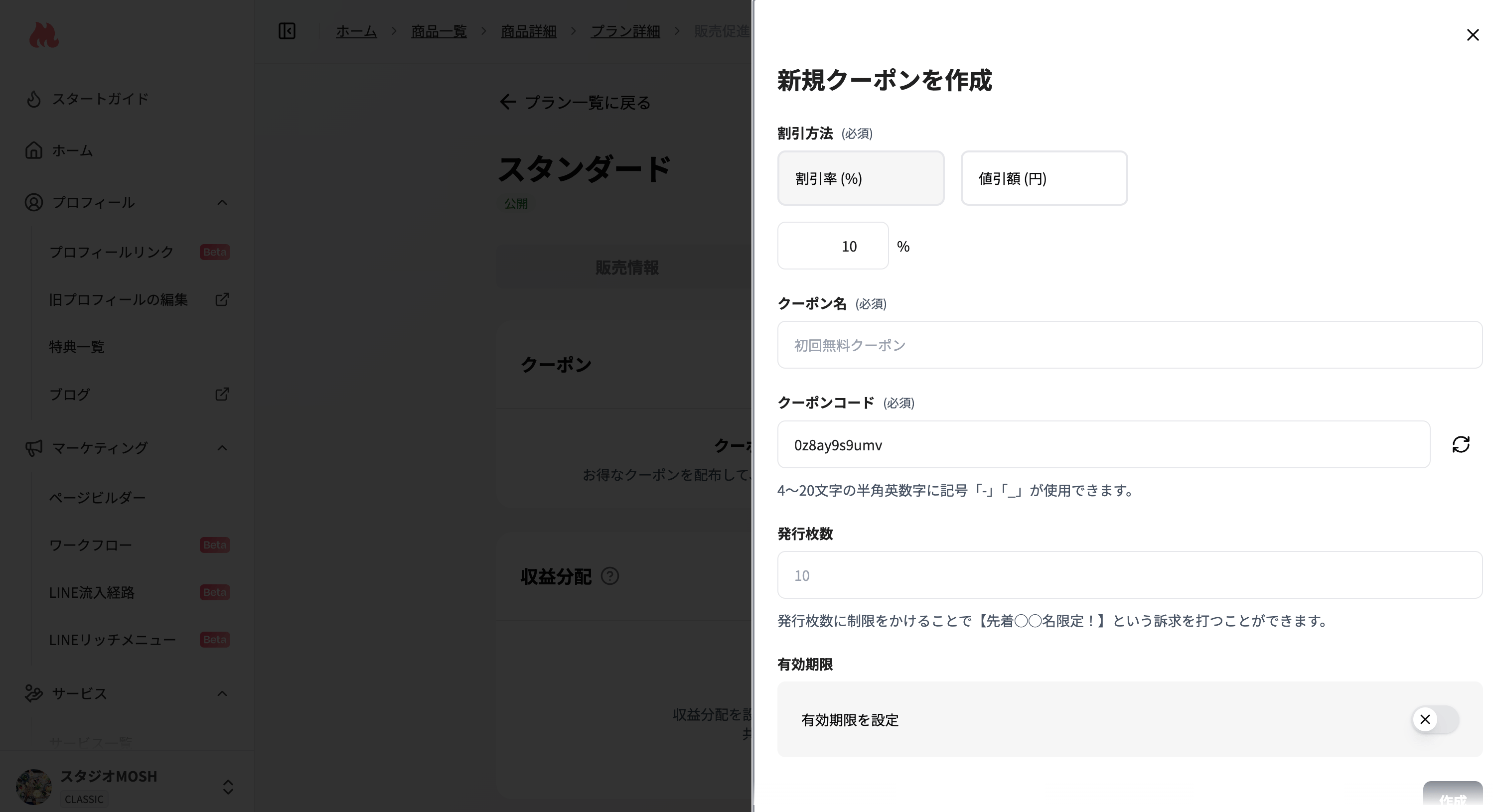
Task: Click external link icon beside 旧プロフィールの編集
Action: click(x=222, y=300)
